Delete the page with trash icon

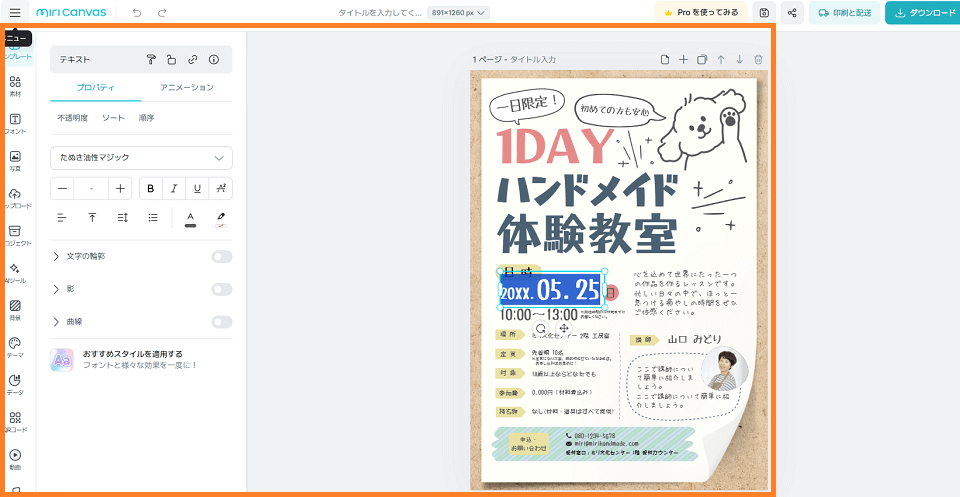pos(758,59)
